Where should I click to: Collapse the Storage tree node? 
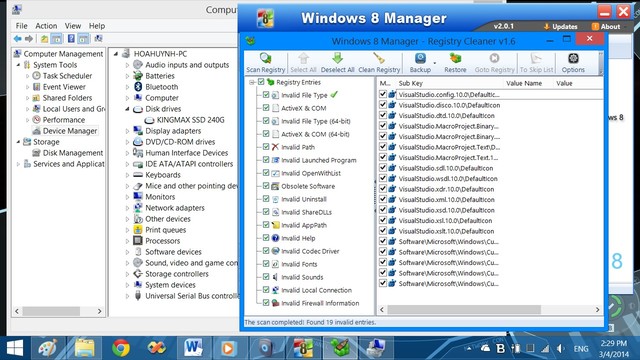[x=18, y=142]
